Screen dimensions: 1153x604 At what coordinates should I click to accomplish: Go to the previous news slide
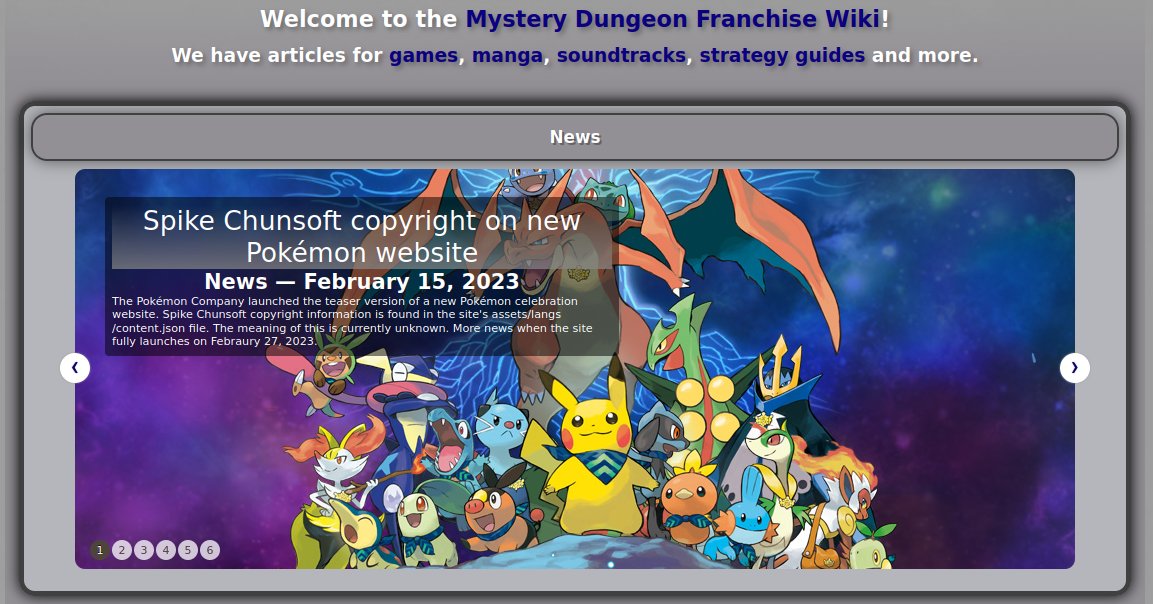[75, 368]
